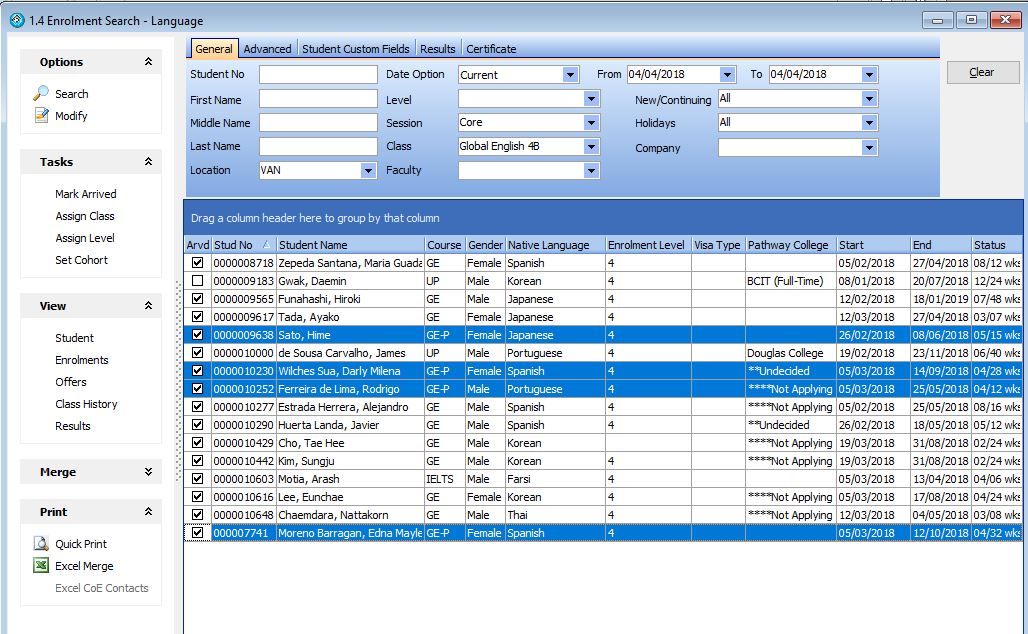The width and height of the screenshot is (1028, 634).
Task: Collapse the Print panel chevron
Action: [x=148, y=512]
